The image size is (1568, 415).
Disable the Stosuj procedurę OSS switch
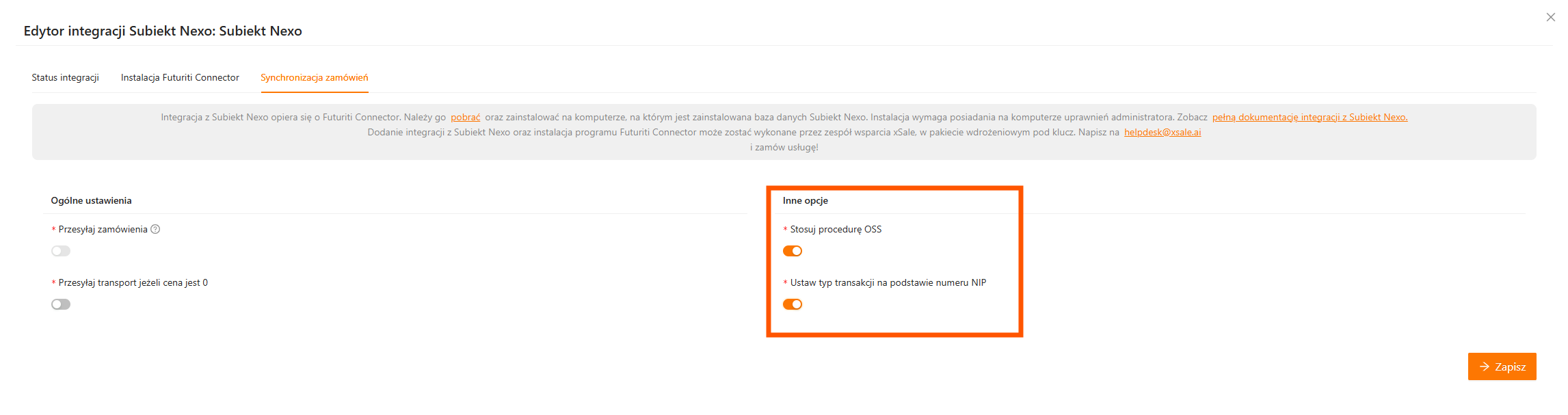click(792, 251)
